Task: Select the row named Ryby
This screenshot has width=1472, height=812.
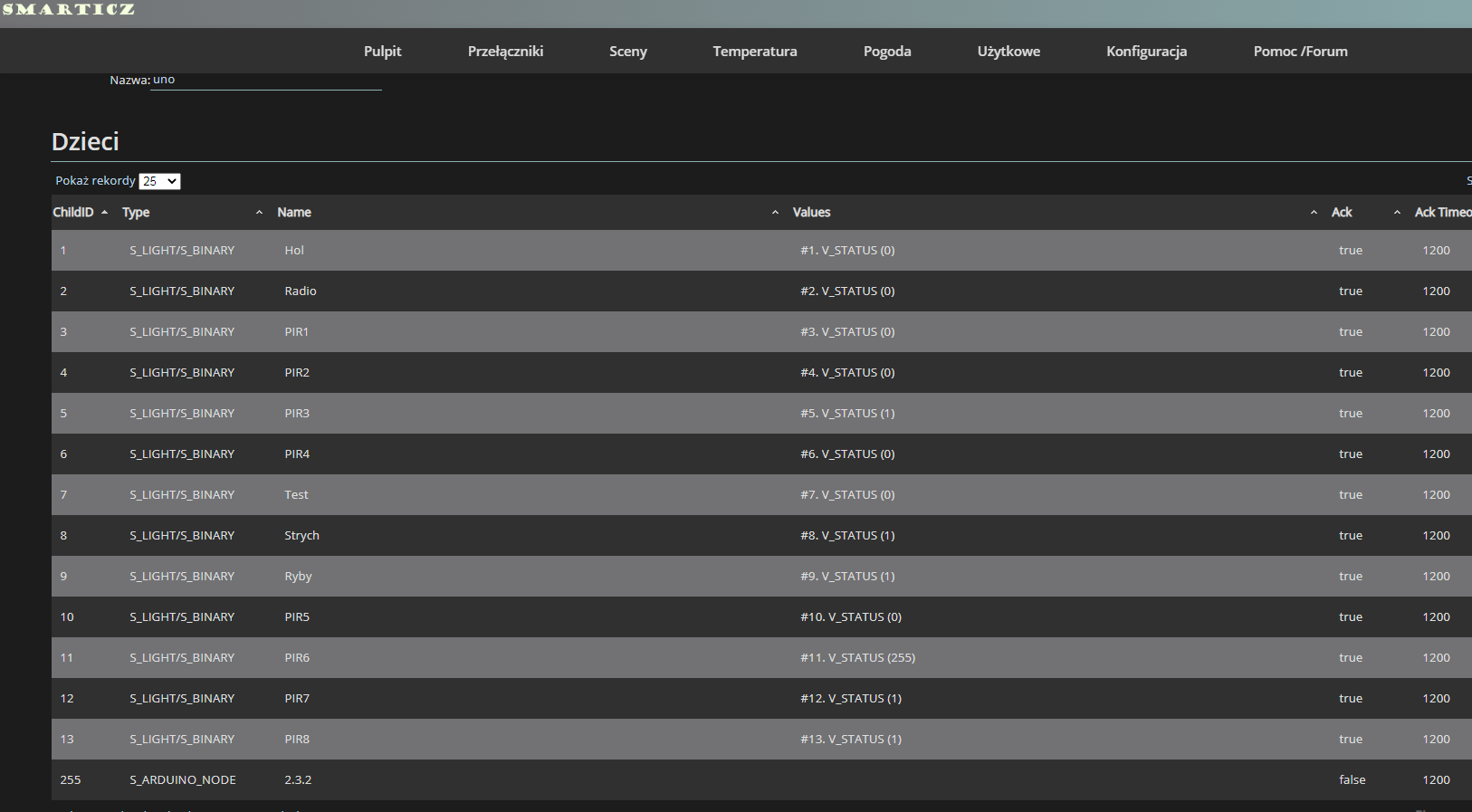Action: (761, 576)
